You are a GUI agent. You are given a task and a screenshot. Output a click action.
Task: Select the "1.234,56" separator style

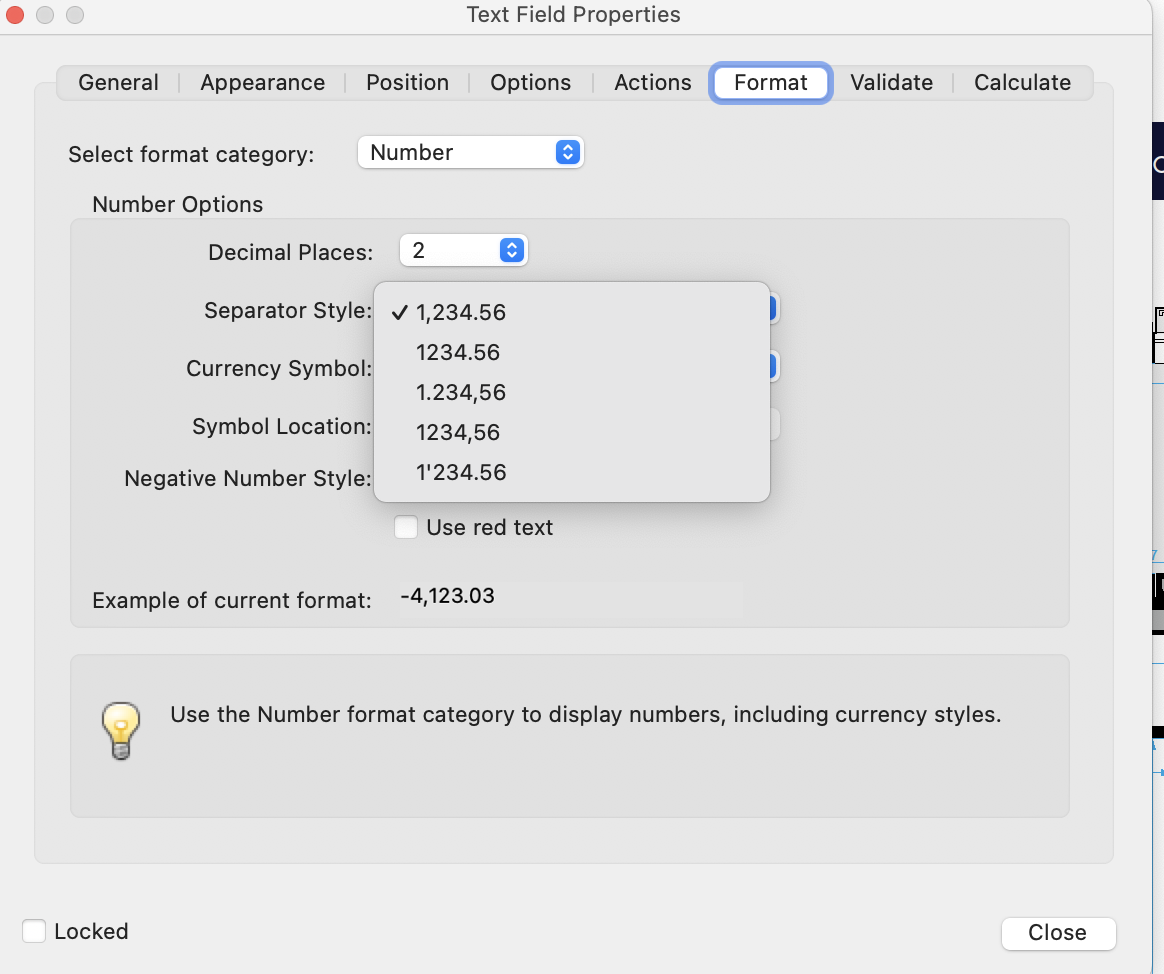click(x=461, y=392)
